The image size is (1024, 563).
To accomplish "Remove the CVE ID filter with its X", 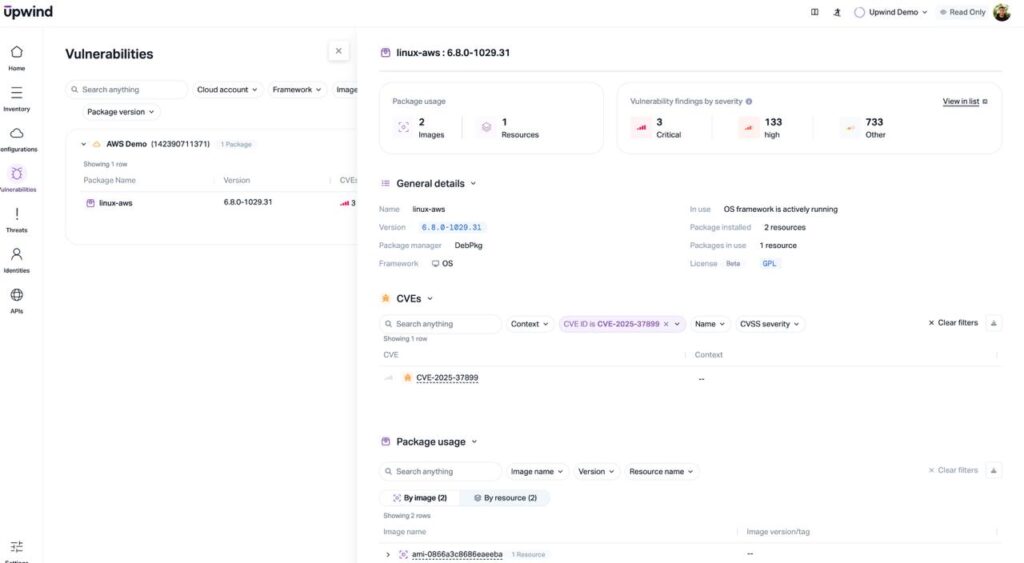I will (666, 324).
